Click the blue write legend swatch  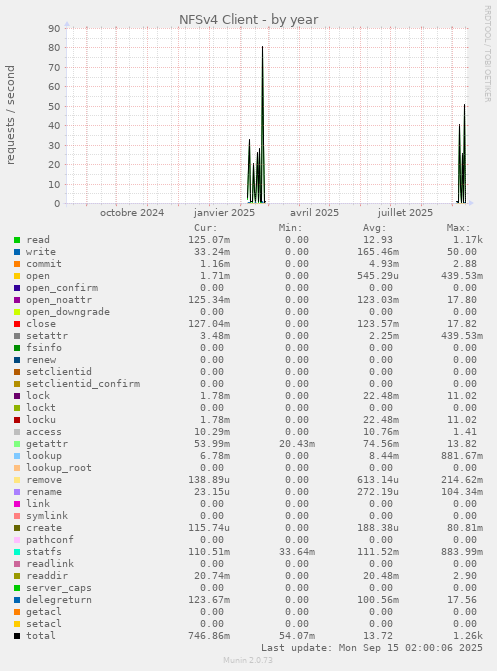click(17, 252)
